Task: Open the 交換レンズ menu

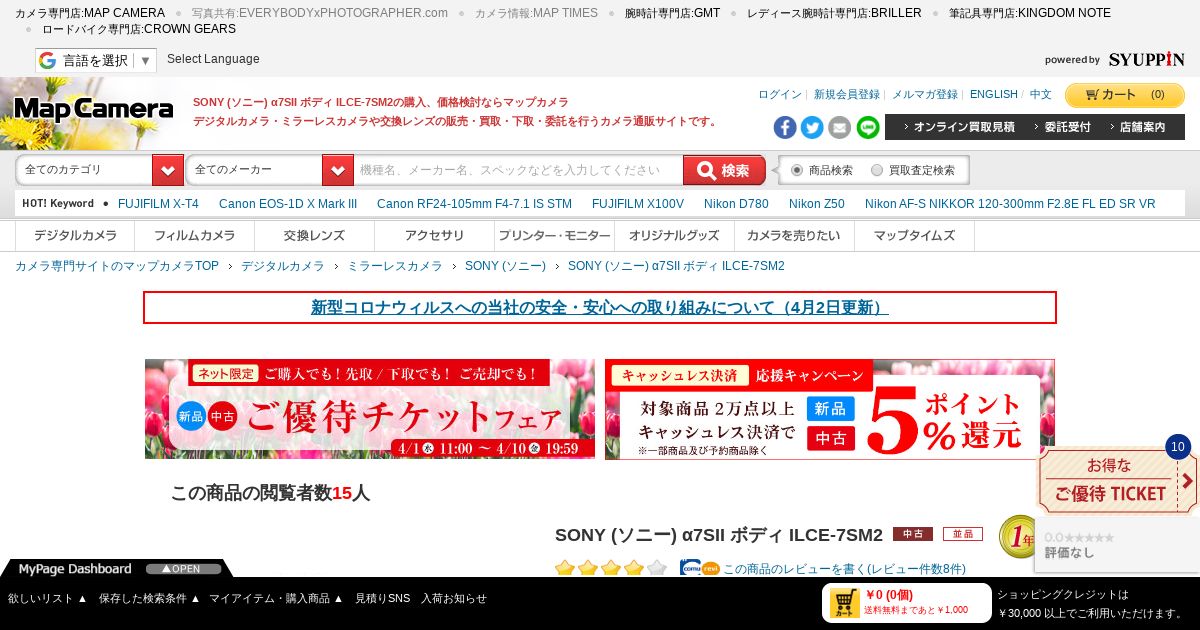Action: coord(315,236)
